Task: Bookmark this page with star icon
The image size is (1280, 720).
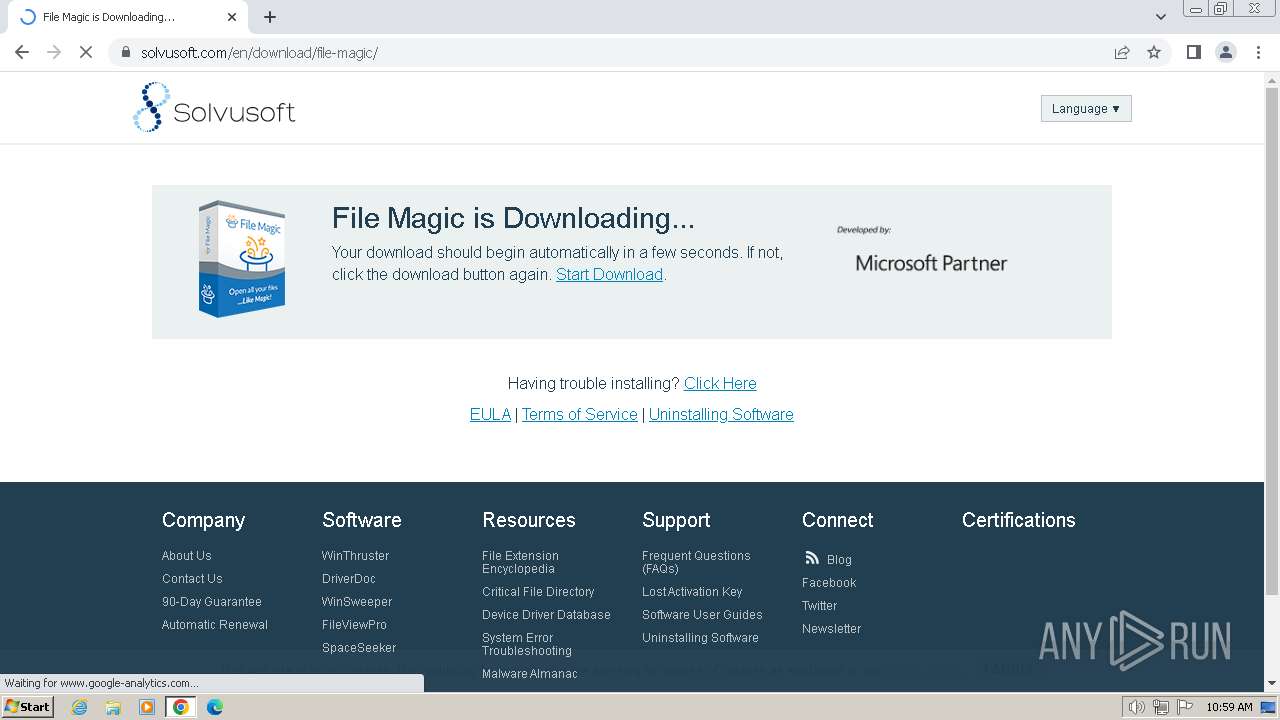Action: 1154,53
